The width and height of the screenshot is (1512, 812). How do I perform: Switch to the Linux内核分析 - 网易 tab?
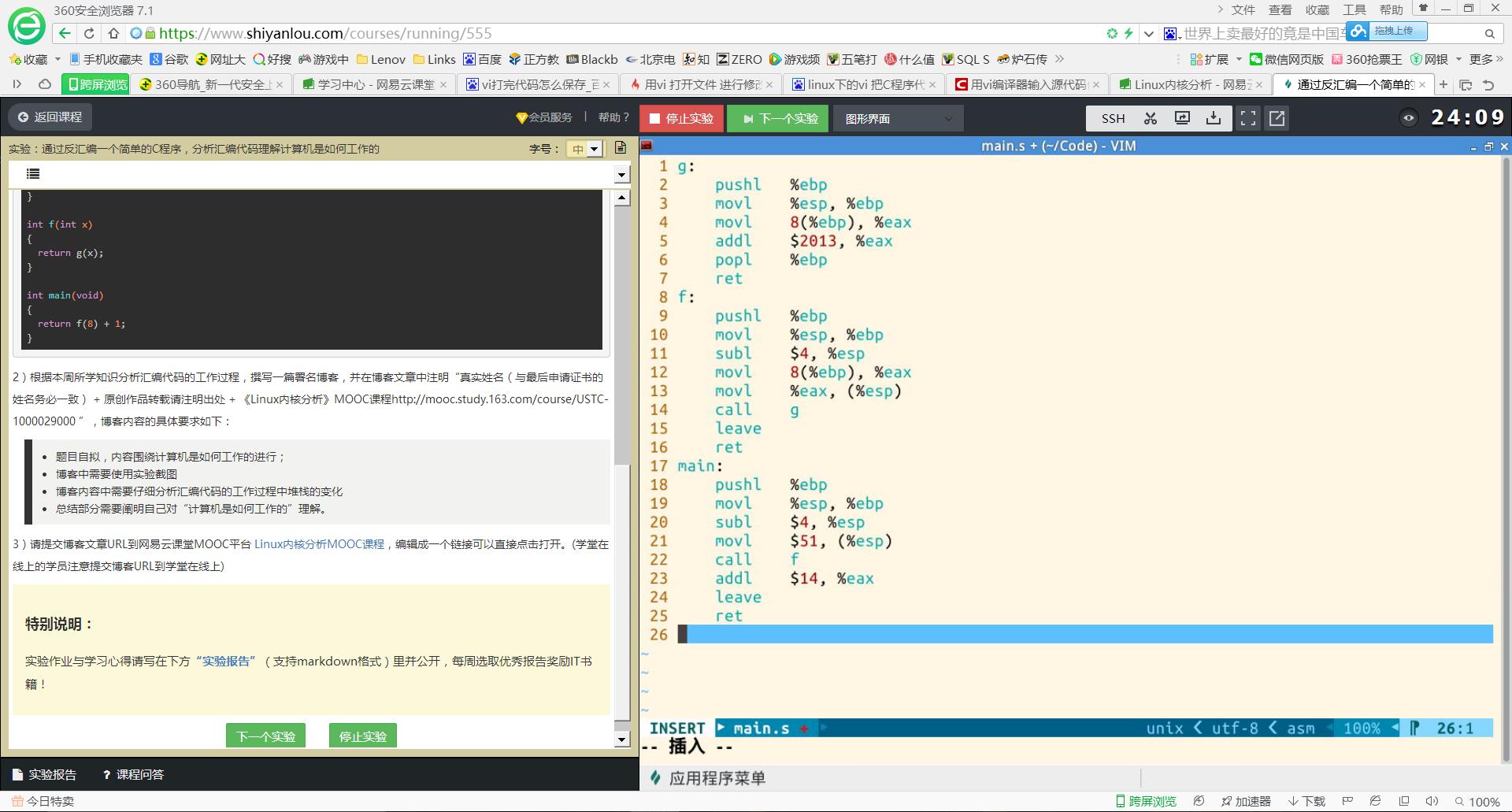1190,84
